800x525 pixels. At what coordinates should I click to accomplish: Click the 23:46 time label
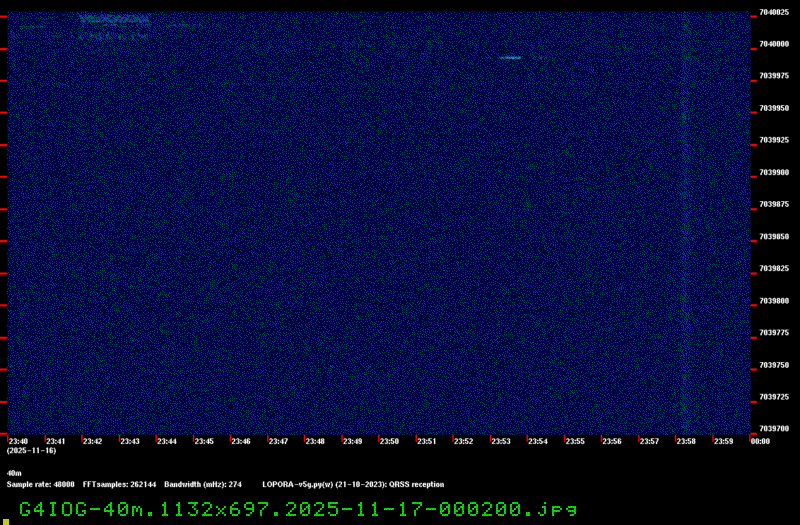tap(241, 441)
